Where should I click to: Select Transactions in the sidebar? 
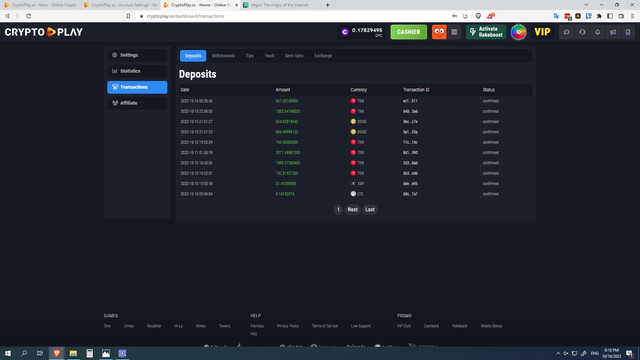pos(137,87)
